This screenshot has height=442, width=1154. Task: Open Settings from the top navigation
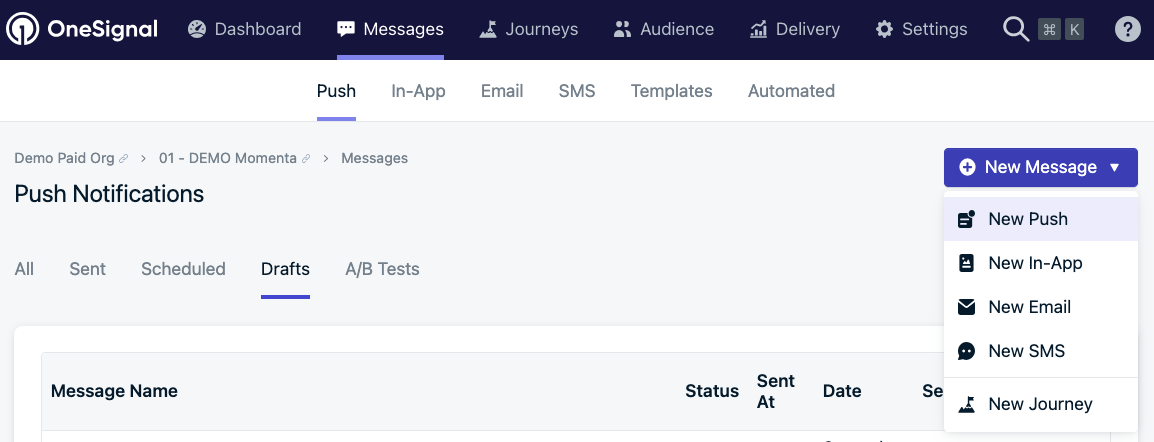point(921,30)
